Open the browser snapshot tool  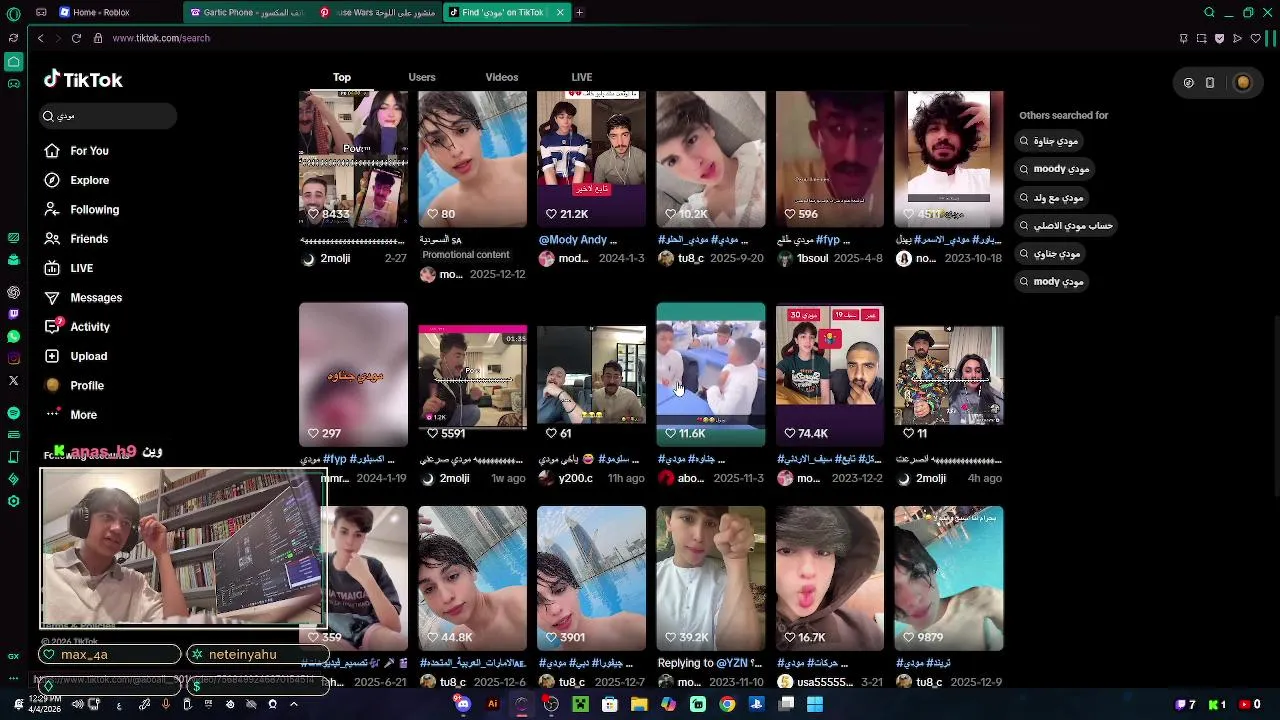click(1201, 38)
